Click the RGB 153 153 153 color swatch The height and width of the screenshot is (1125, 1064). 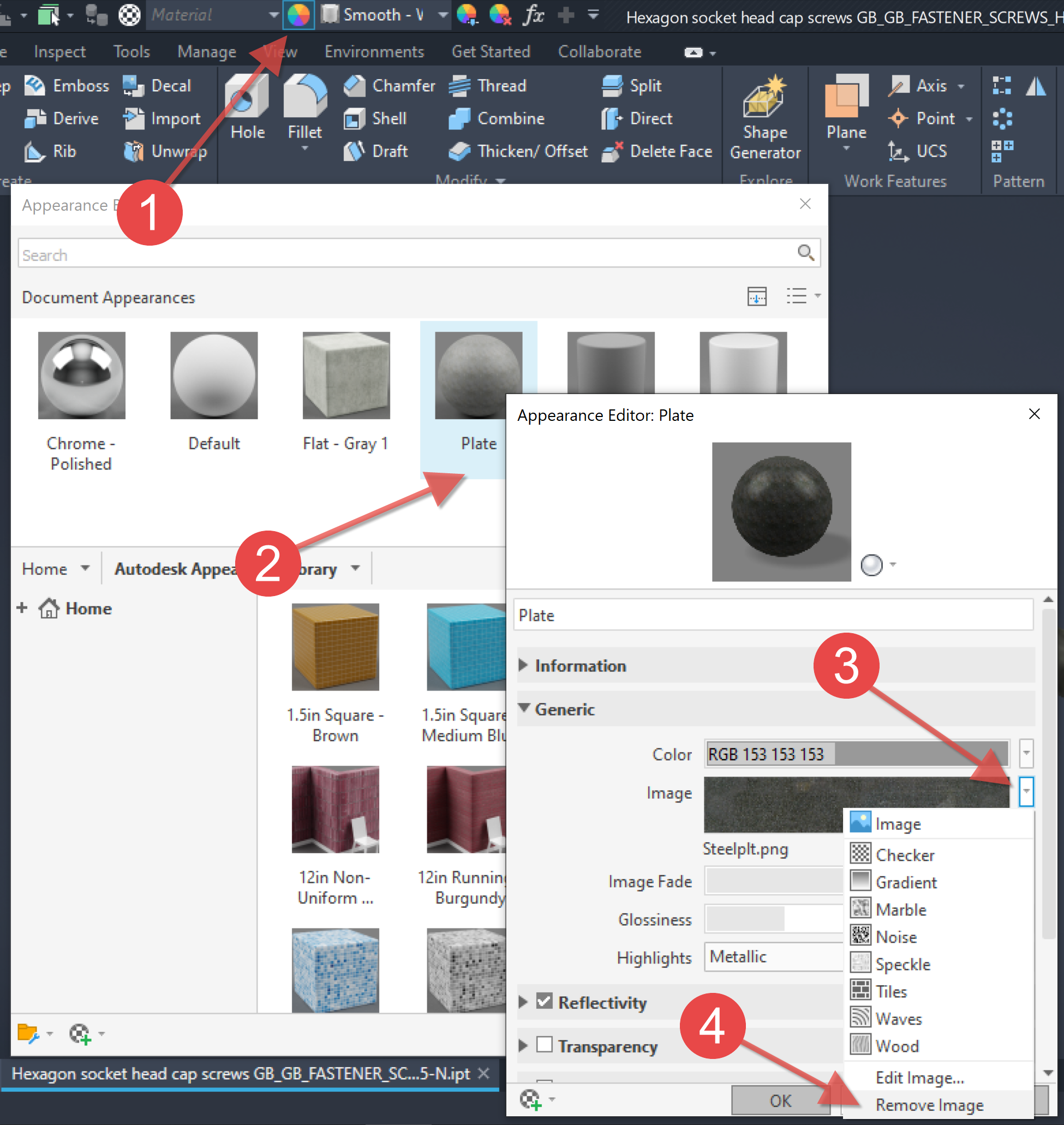[x=856, y=754]
